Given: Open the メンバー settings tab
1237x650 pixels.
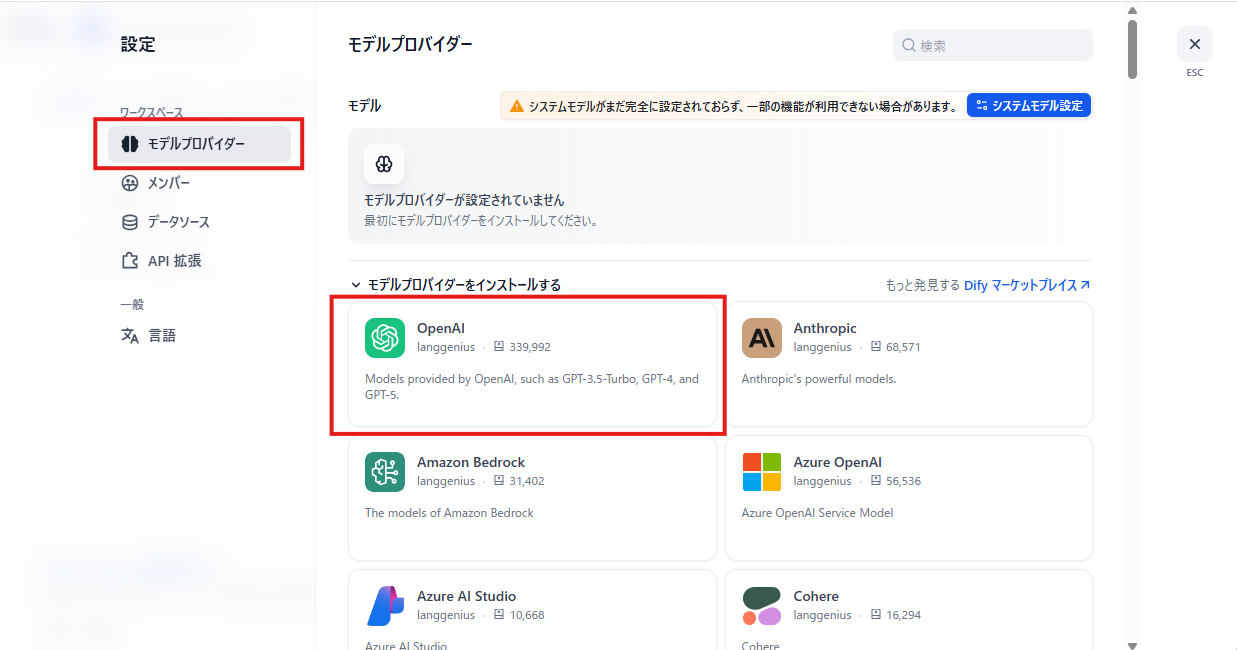Looking at the screenshot, I should click(x=168, y=183).
